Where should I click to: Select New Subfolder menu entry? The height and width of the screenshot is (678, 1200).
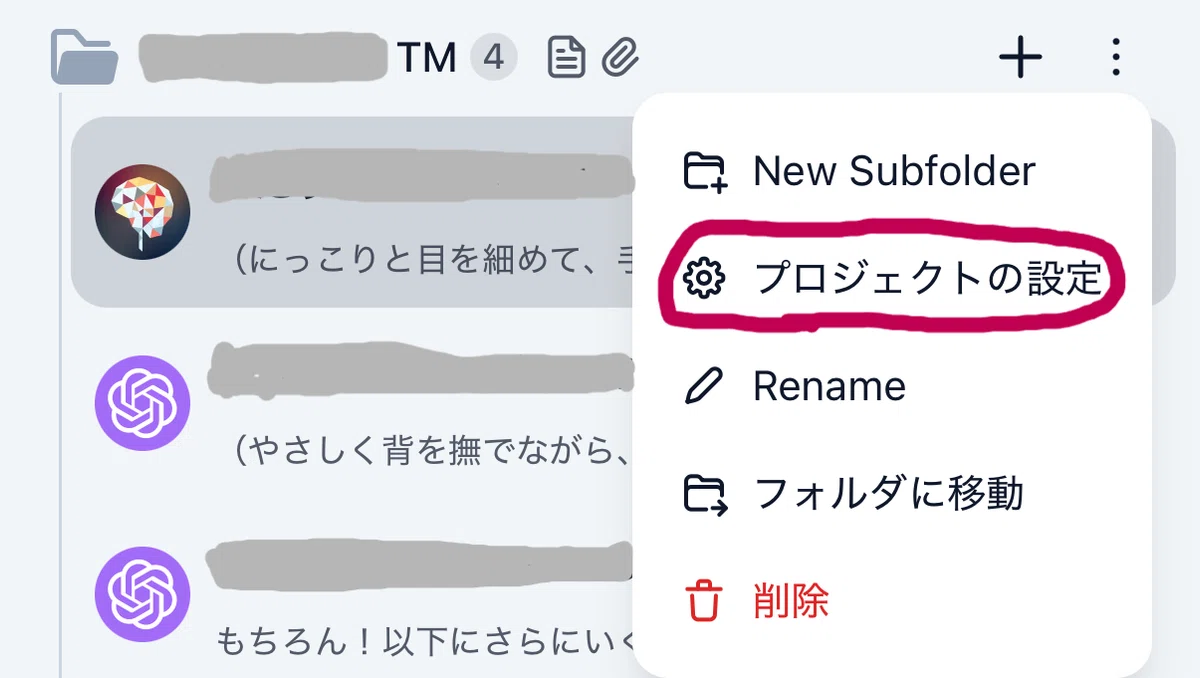(893, 172)
